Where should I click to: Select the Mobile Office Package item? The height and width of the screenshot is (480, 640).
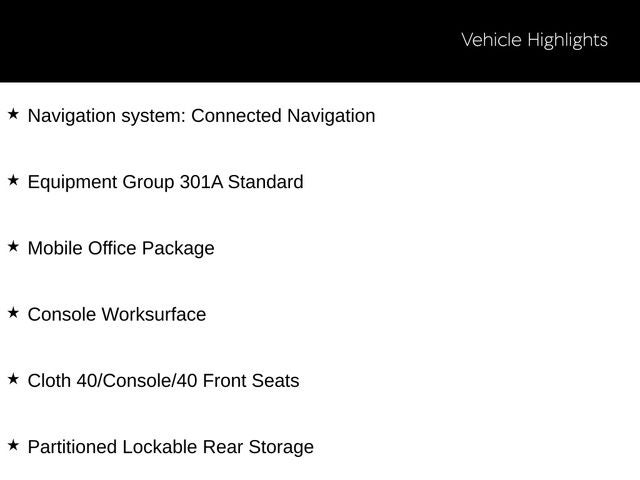click(121, 249)
